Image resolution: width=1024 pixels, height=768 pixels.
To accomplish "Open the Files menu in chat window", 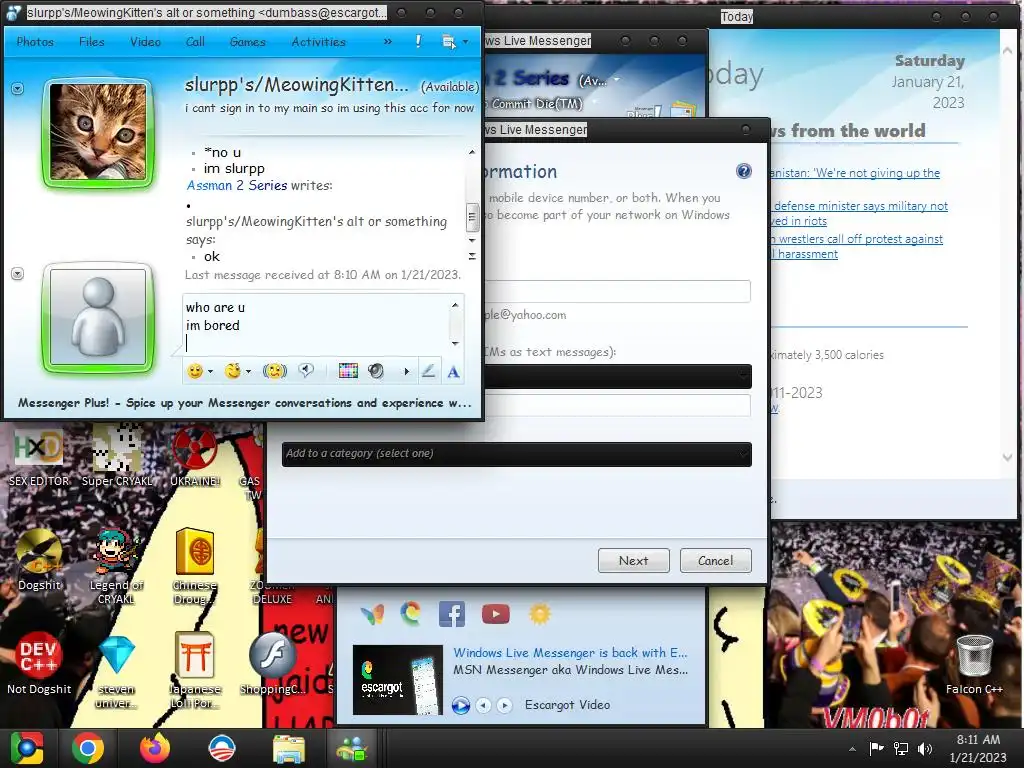I will pos(91,41).
